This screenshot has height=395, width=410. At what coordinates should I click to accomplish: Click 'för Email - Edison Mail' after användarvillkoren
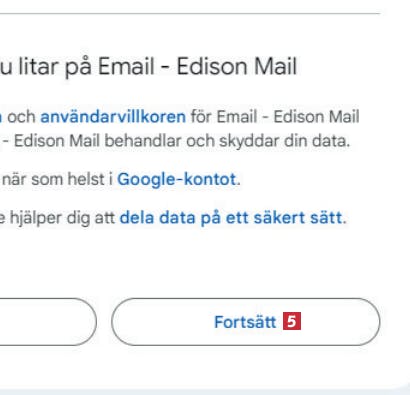tap(275, 117)
